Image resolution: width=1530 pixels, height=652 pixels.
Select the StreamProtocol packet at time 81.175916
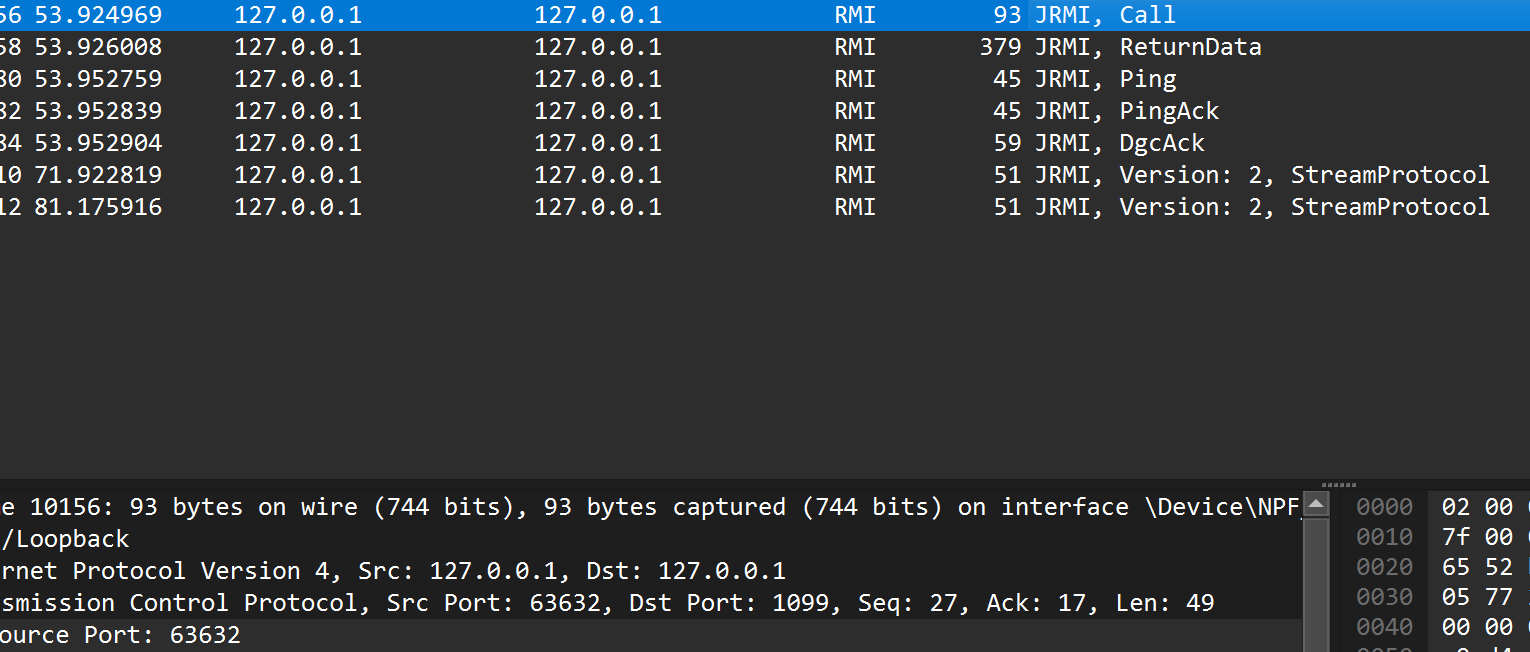700,207
